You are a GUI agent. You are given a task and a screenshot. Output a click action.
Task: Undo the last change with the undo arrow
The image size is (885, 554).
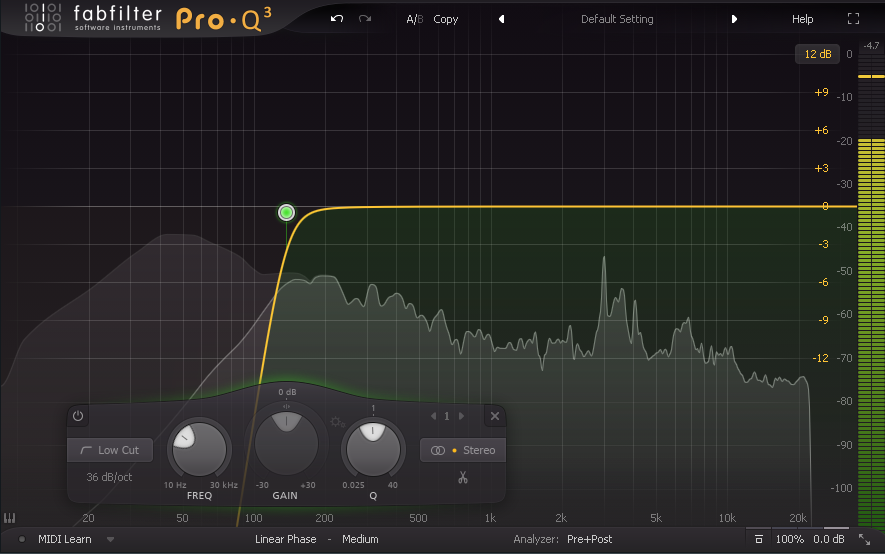click(x=337, y=19)
